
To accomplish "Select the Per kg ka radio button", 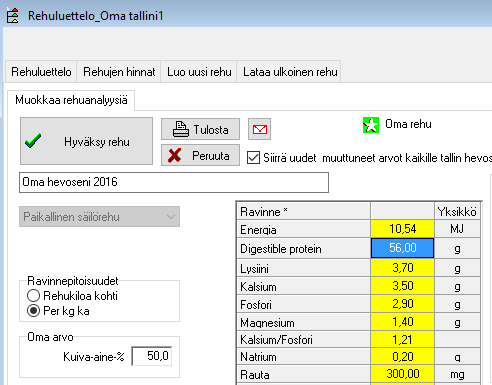I will pyautogui.click(x=33, y=311).
